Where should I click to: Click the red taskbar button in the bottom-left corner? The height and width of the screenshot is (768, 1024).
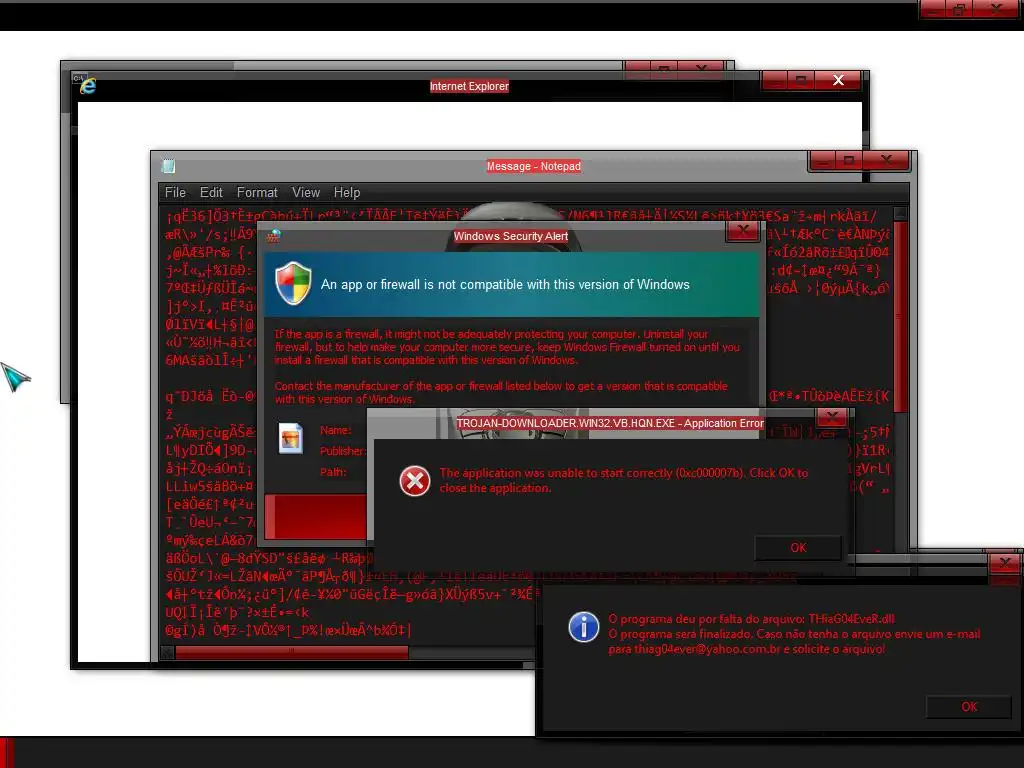pyautogui.click(x=7, y=752)
